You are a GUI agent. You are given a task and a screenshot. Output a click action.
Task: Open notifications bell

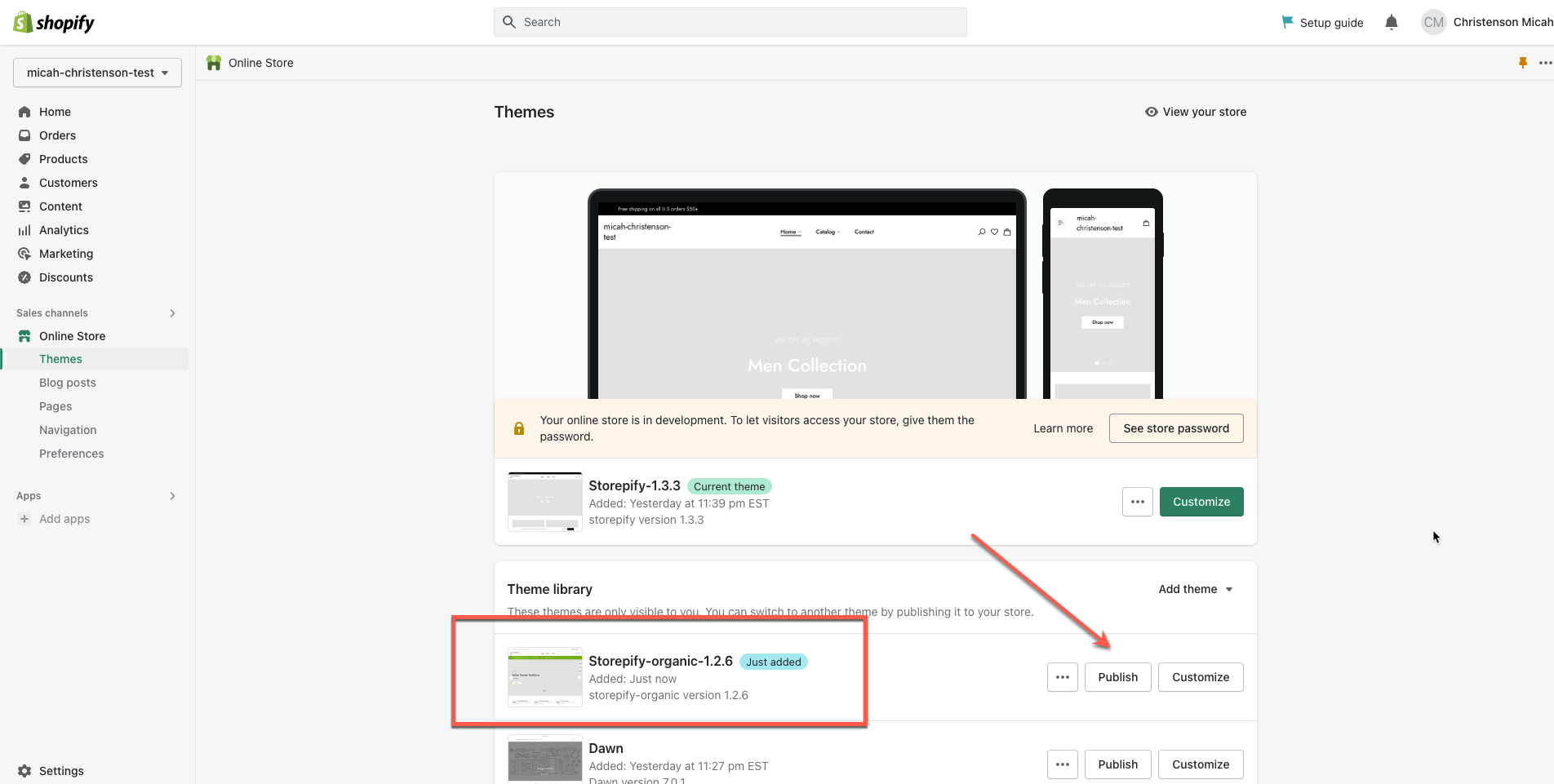(1392, 22)
